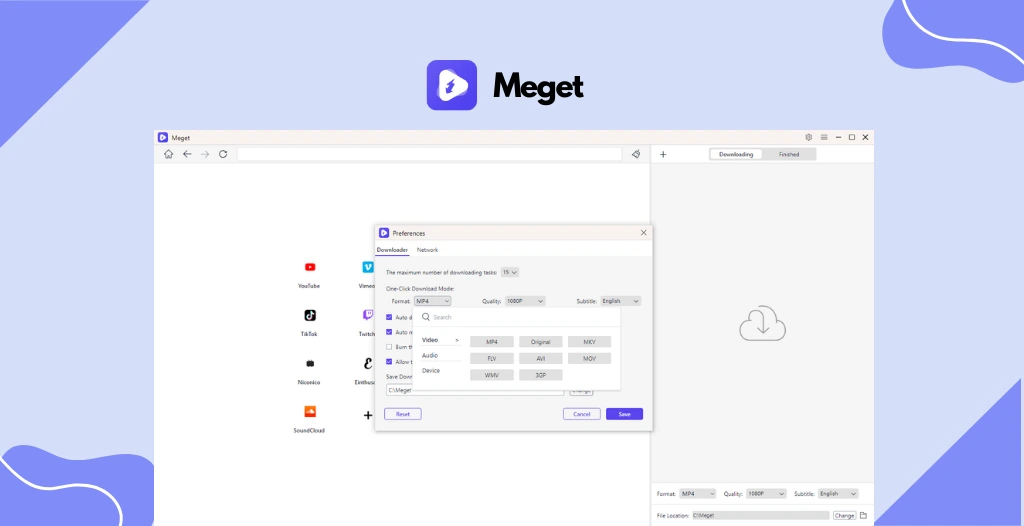Select the Audio format category

[x=430, y=355]
